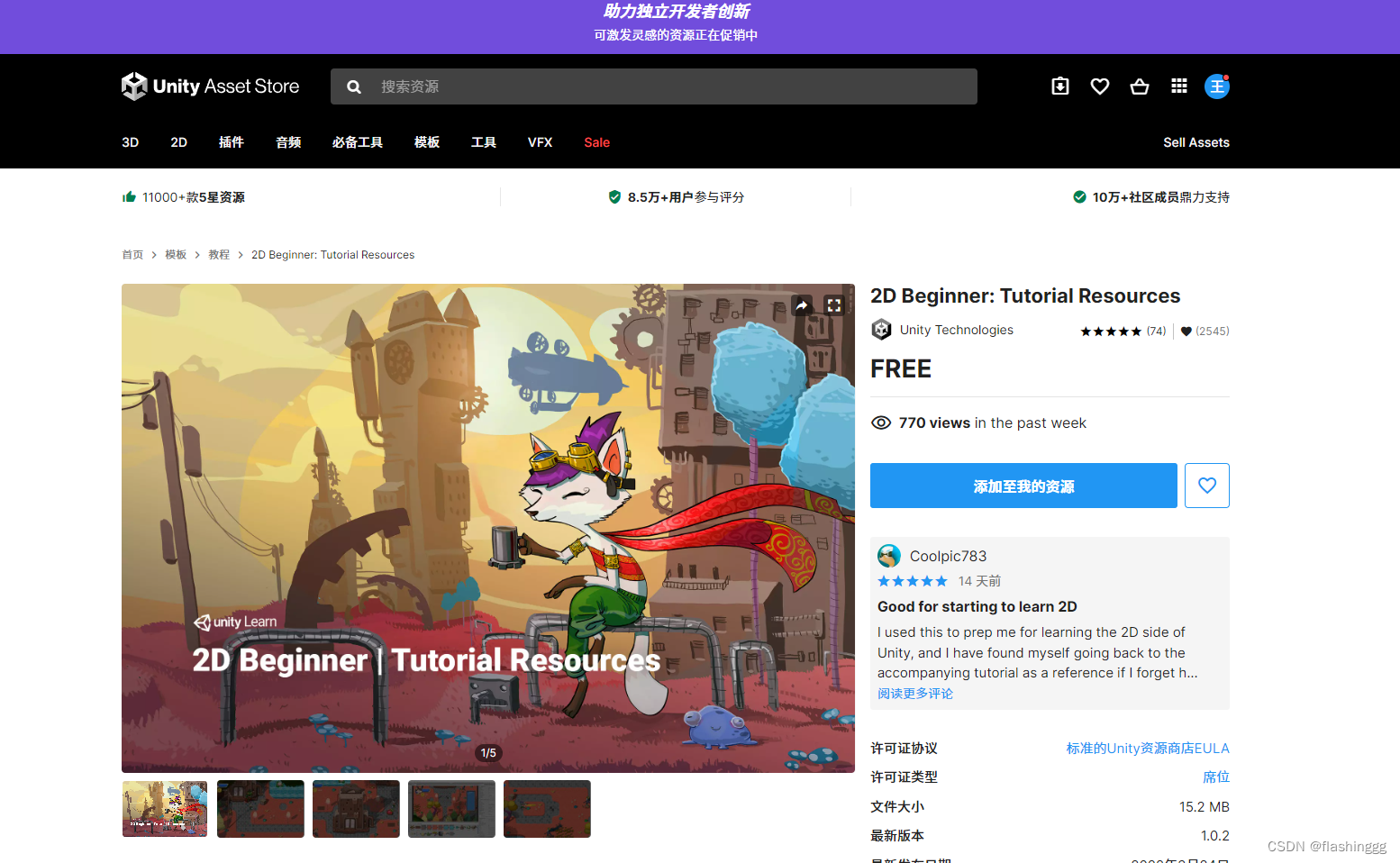Click the 15.2 MB file size value
Viewport: 1400px width, 863px height.
pos(1205,807)
